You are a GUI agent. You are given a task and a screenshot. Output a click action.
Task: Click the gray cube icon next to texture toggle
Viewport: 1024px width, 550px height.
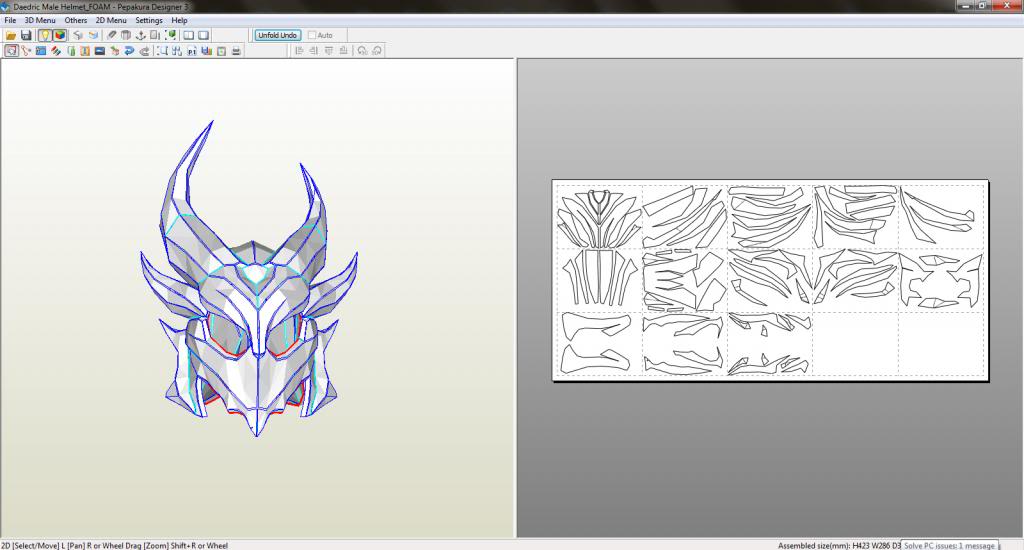pos(78,35)
